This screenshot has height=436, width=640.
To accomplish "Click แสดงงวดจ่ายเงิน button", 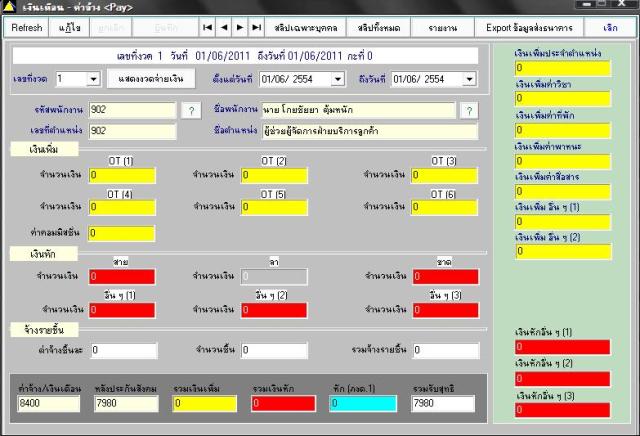I will tap(151, 78).
